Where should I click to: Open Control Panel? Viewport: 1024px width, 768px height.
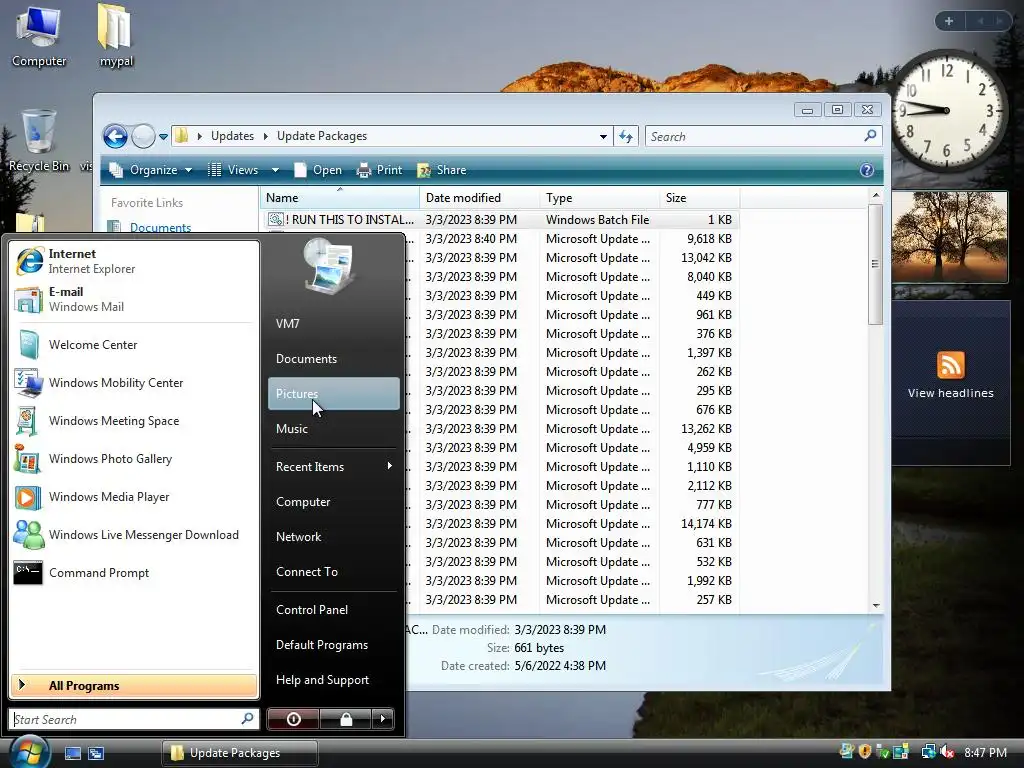334,609
